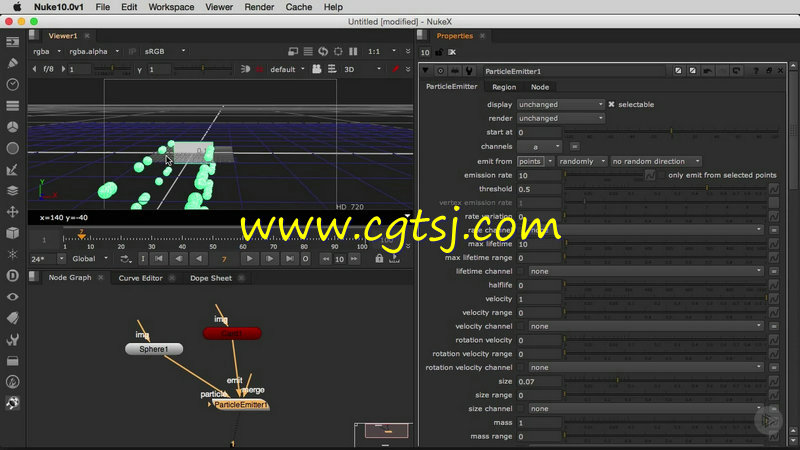Open the emit from points dropdown
The width and height of the screenshot is (800, 450).
point(535,161)
